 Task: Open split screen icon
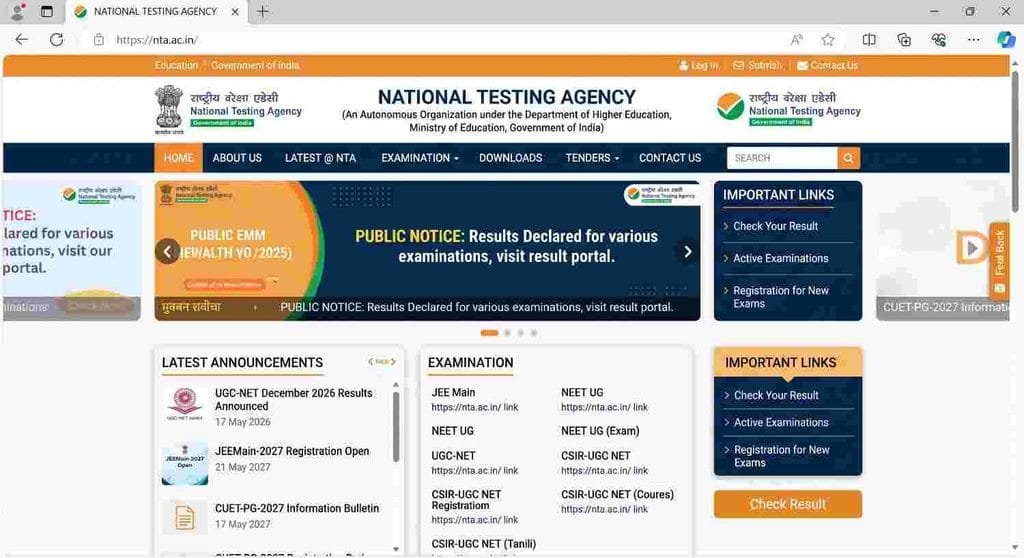coord(869,40)
